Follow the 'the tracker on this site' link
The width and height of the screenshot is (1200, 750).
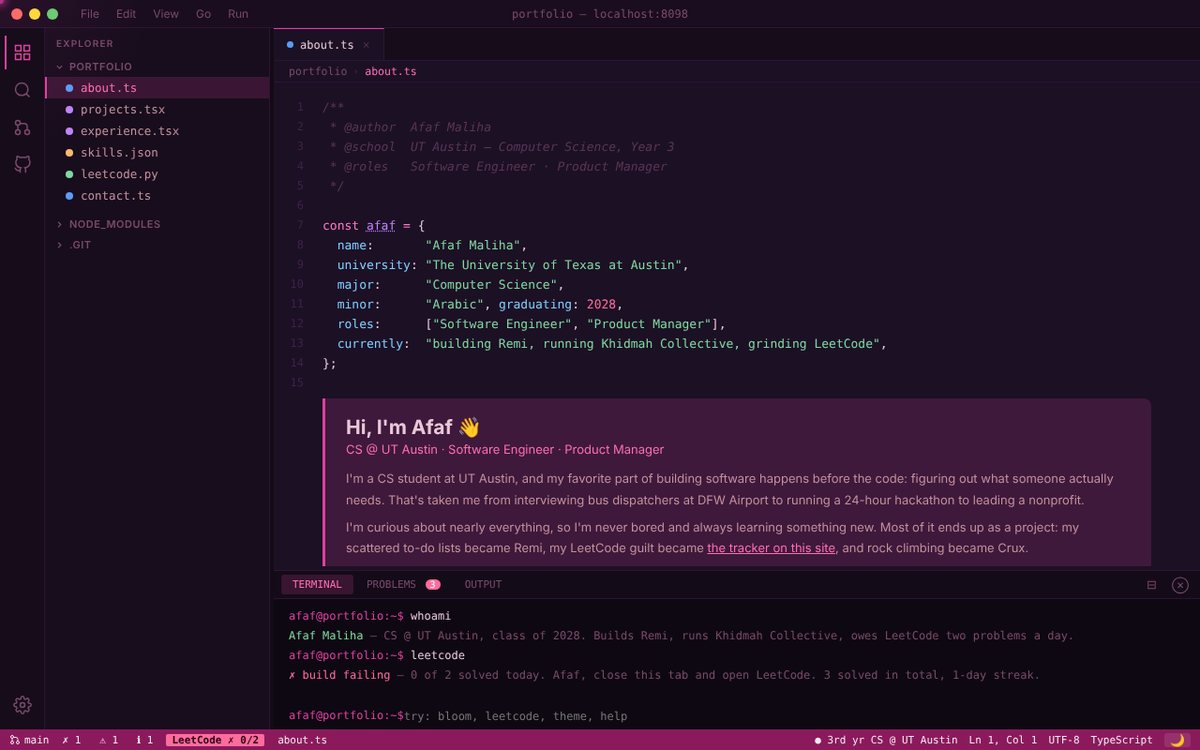pyautogui.click(x=771, y=548)
